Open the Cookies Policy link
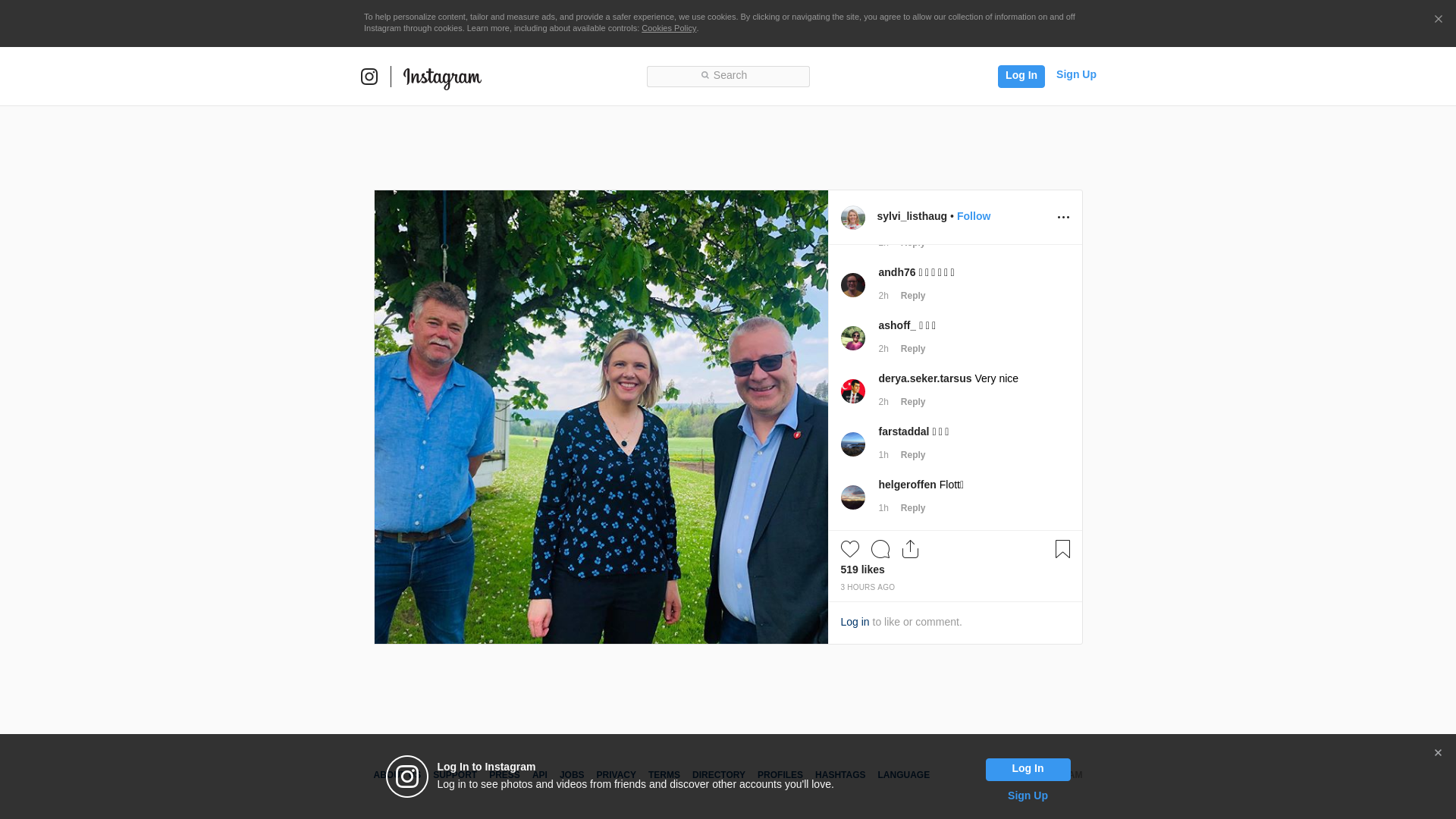This screenshot has height=819, width=1456. click(669, 28)
